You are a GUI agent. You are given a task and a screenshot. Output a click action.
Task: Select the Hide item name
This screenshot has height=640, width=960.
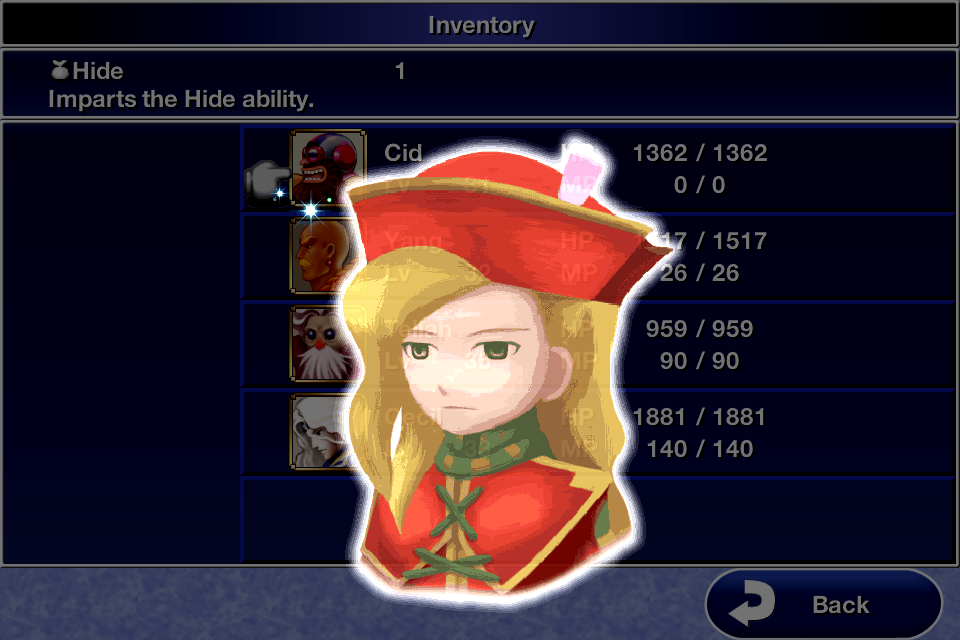click(x=97, y=71)
